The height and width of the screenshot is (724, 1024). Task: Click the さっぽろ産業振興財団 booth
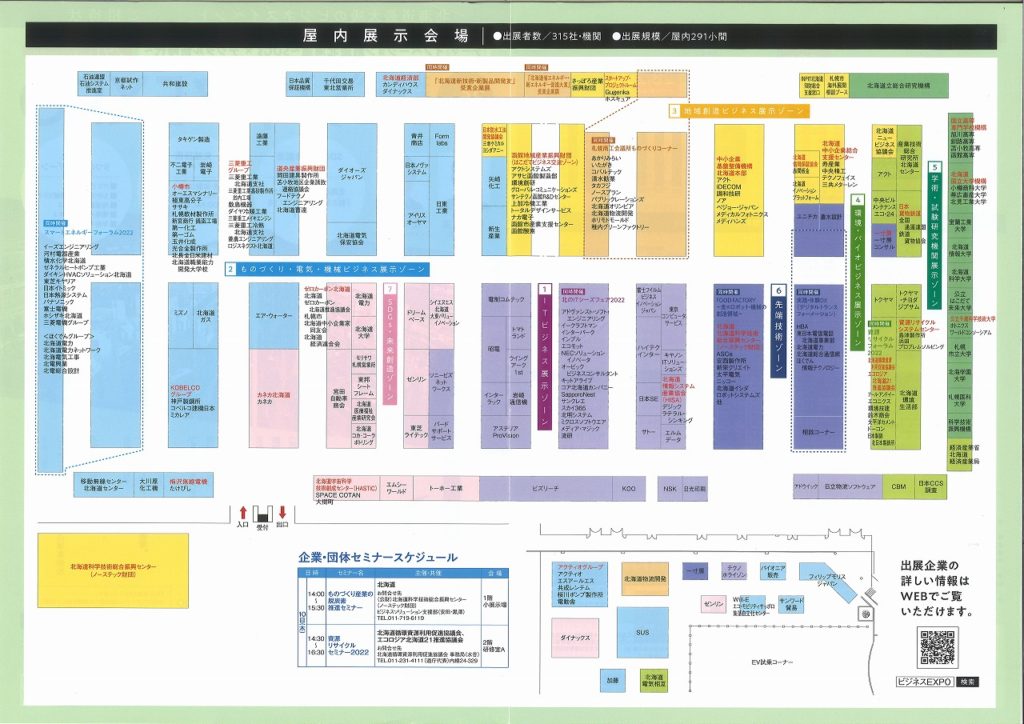point(588,85)
